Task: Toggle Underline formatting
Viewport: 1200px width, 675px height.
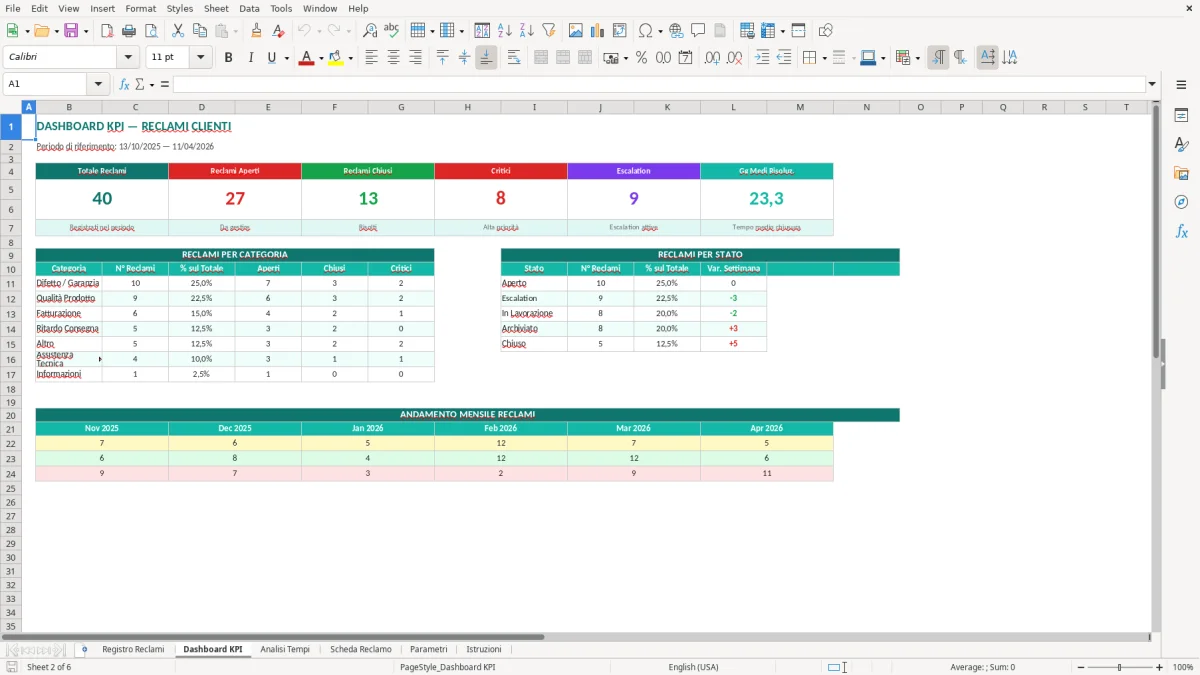Action: [x=272, y=58]
